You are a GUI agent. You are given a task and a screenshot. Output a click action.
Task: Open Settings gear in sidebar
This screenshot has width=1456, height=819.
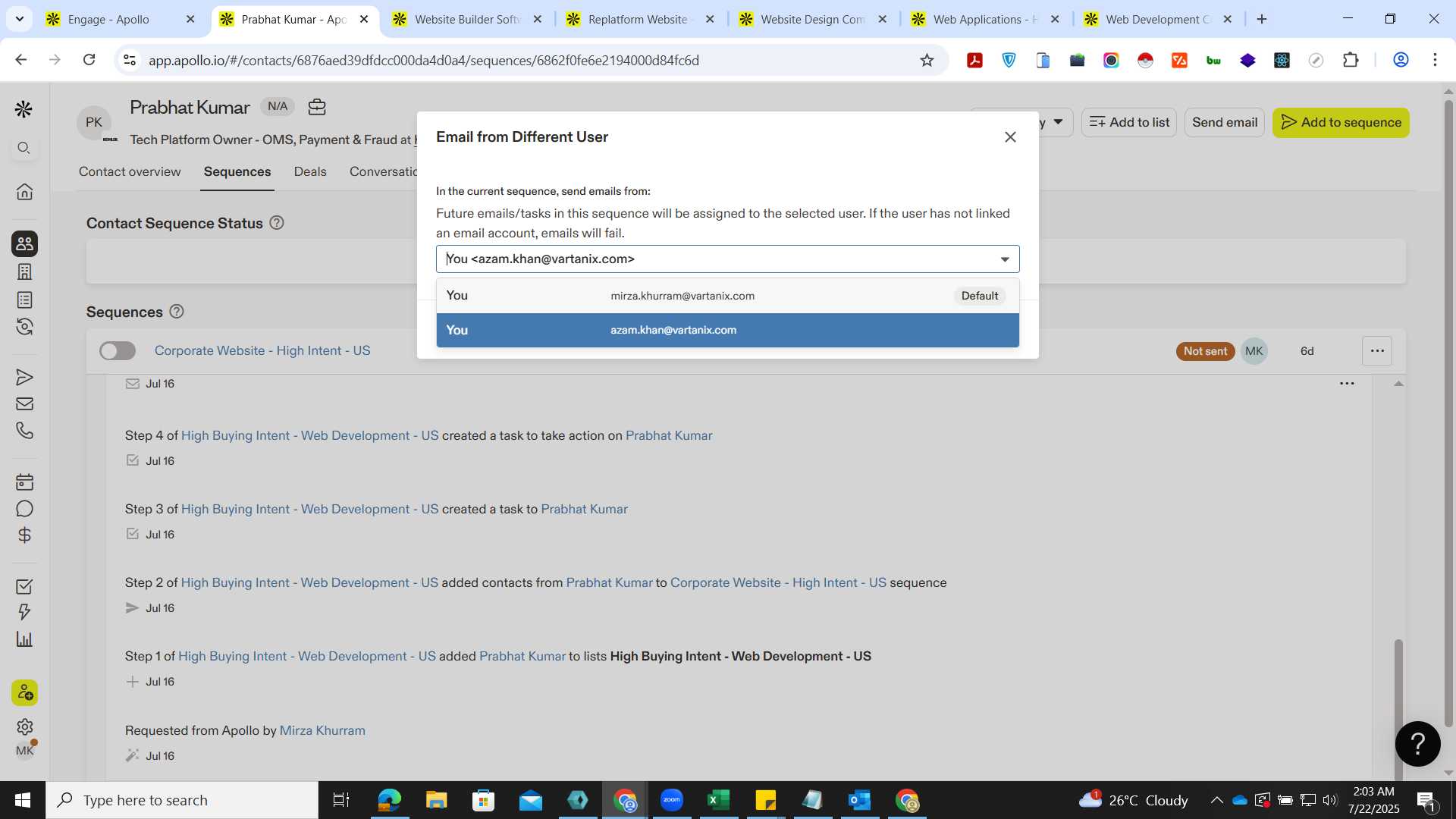(24, 726)
